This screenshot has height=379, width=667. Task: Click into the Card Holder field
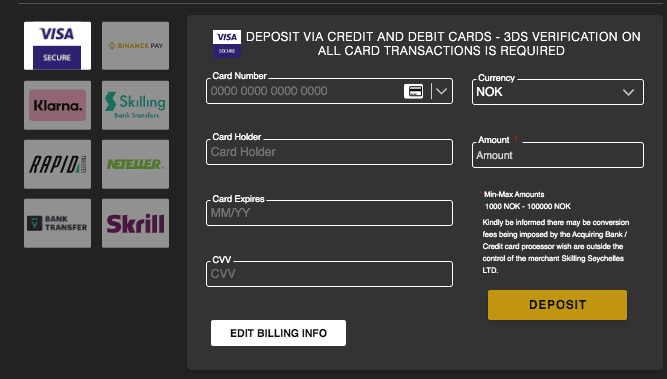tap(329, 152)
